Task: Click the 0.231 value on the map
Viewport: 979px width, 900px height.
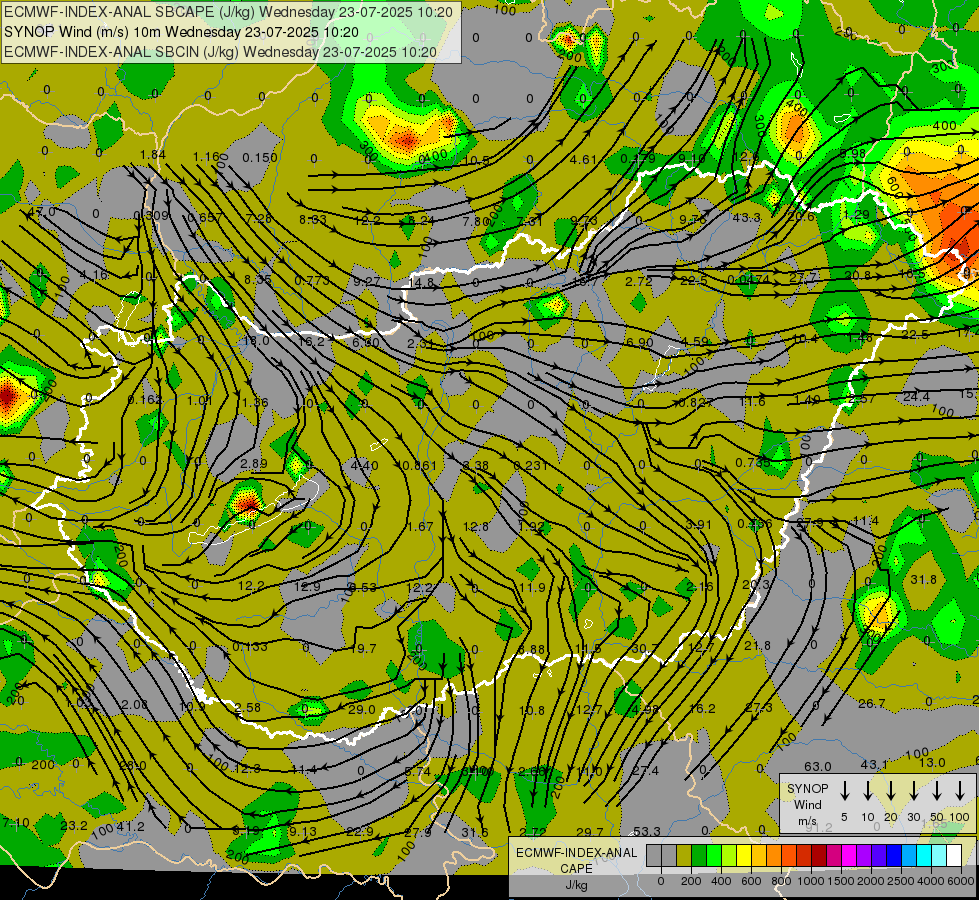Action: tap(531, 465)
